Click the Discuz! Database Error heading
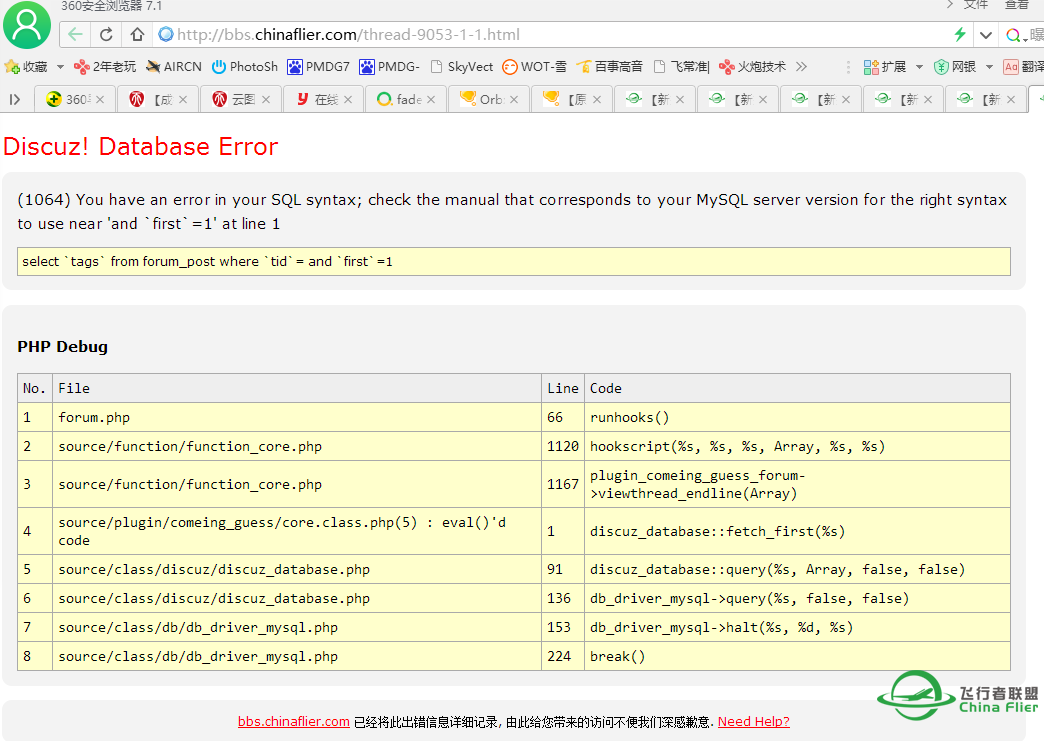Viewport: 1044px width, 741px height. pyautogui.click(x=140, y=146)
